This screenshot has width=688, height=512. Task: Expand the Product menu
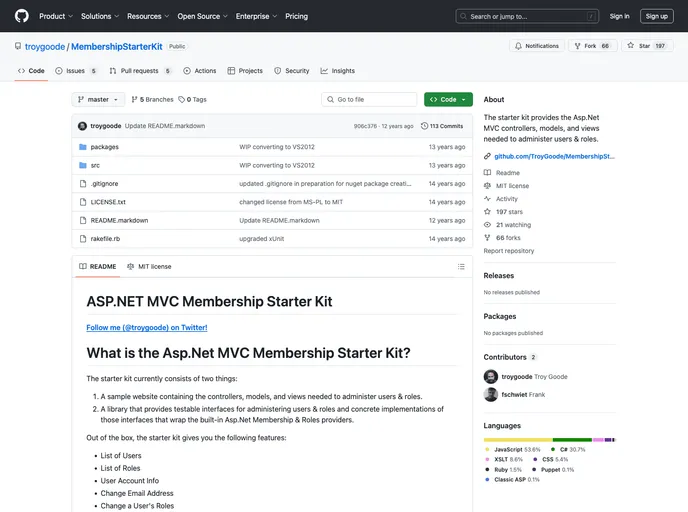tap(56, 16)
